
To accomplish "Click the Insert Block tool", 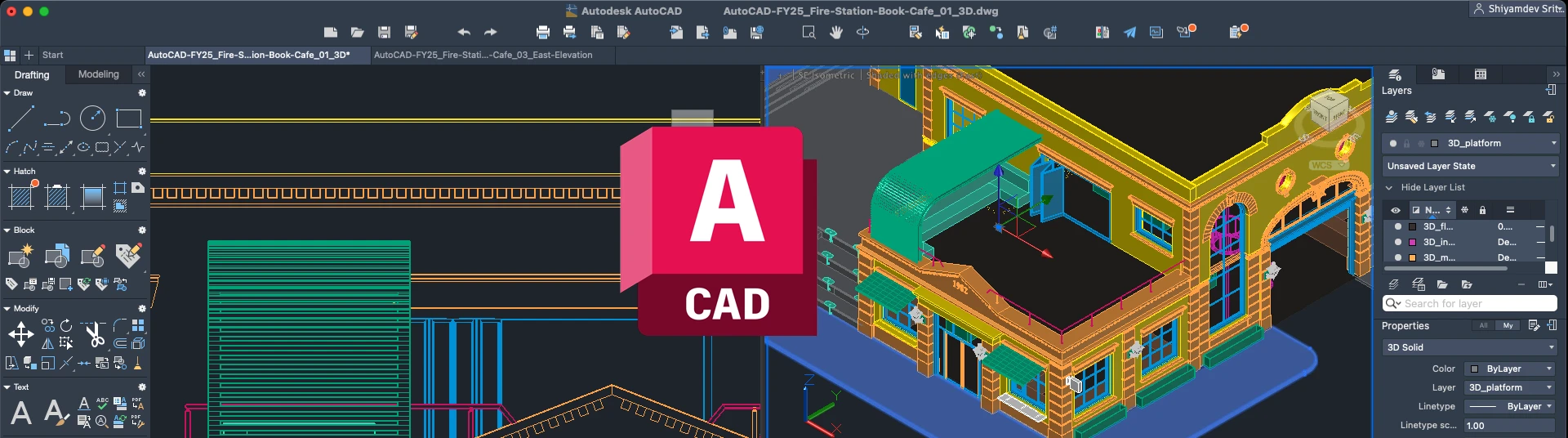I will click(x=20, y=256).
